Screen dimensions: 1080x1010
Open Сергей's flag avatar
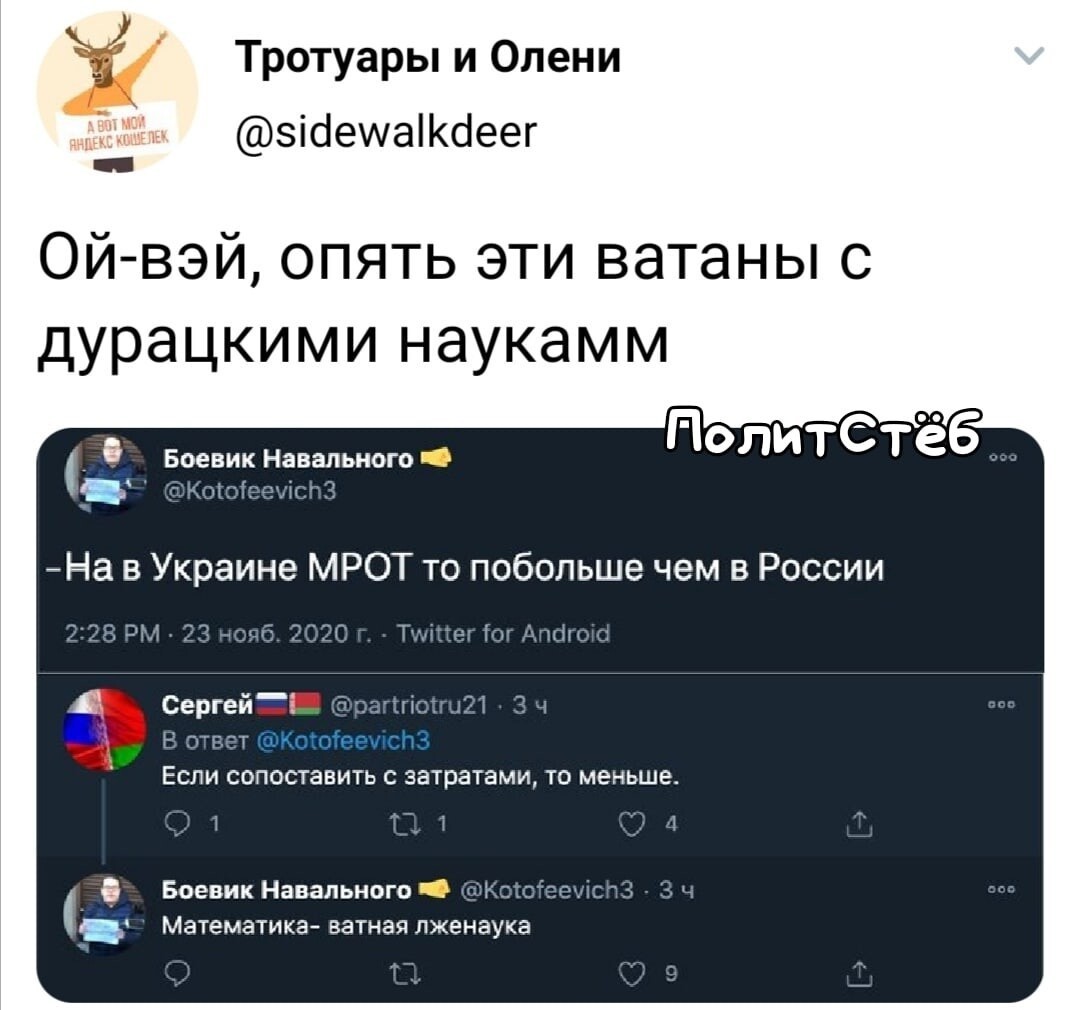[x=105, y=729]
